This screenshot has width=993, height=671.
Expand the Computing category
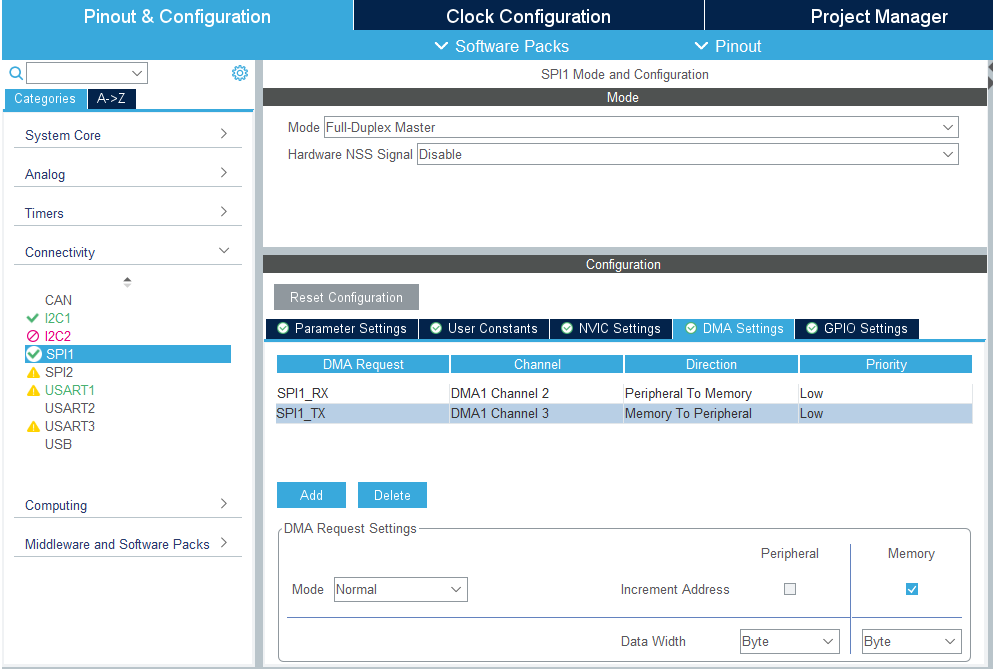(x=127, y=505)
